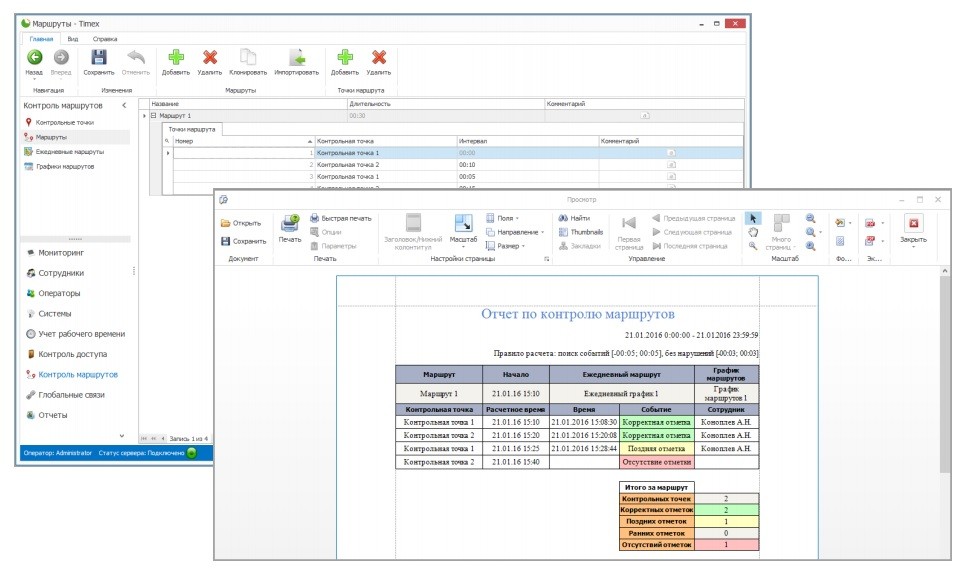Save changes with the Сохранить floppy icon in Timex
The width and height of the screenshot is (964, 574).
[x=98, y=58]
